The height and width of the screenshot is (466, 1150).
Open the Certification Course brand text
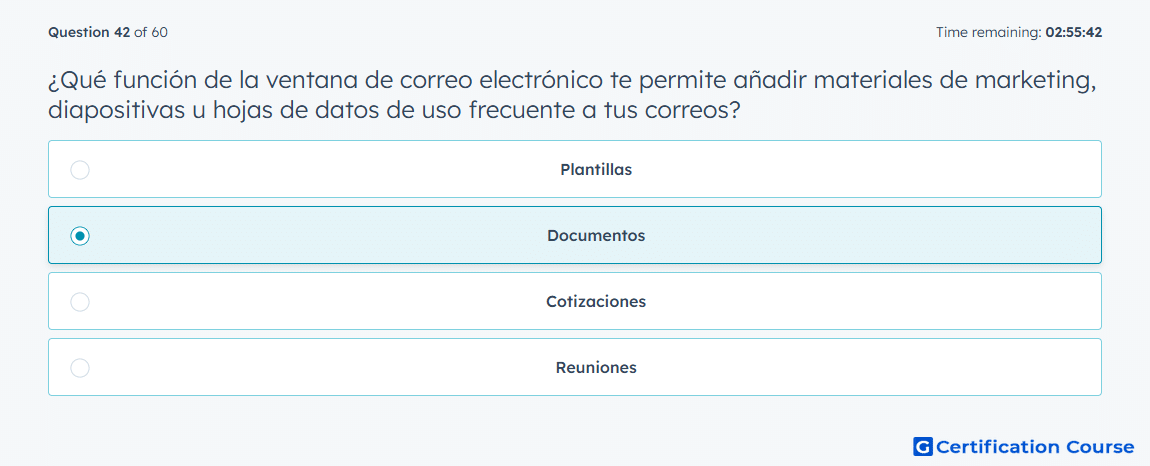1035,447
